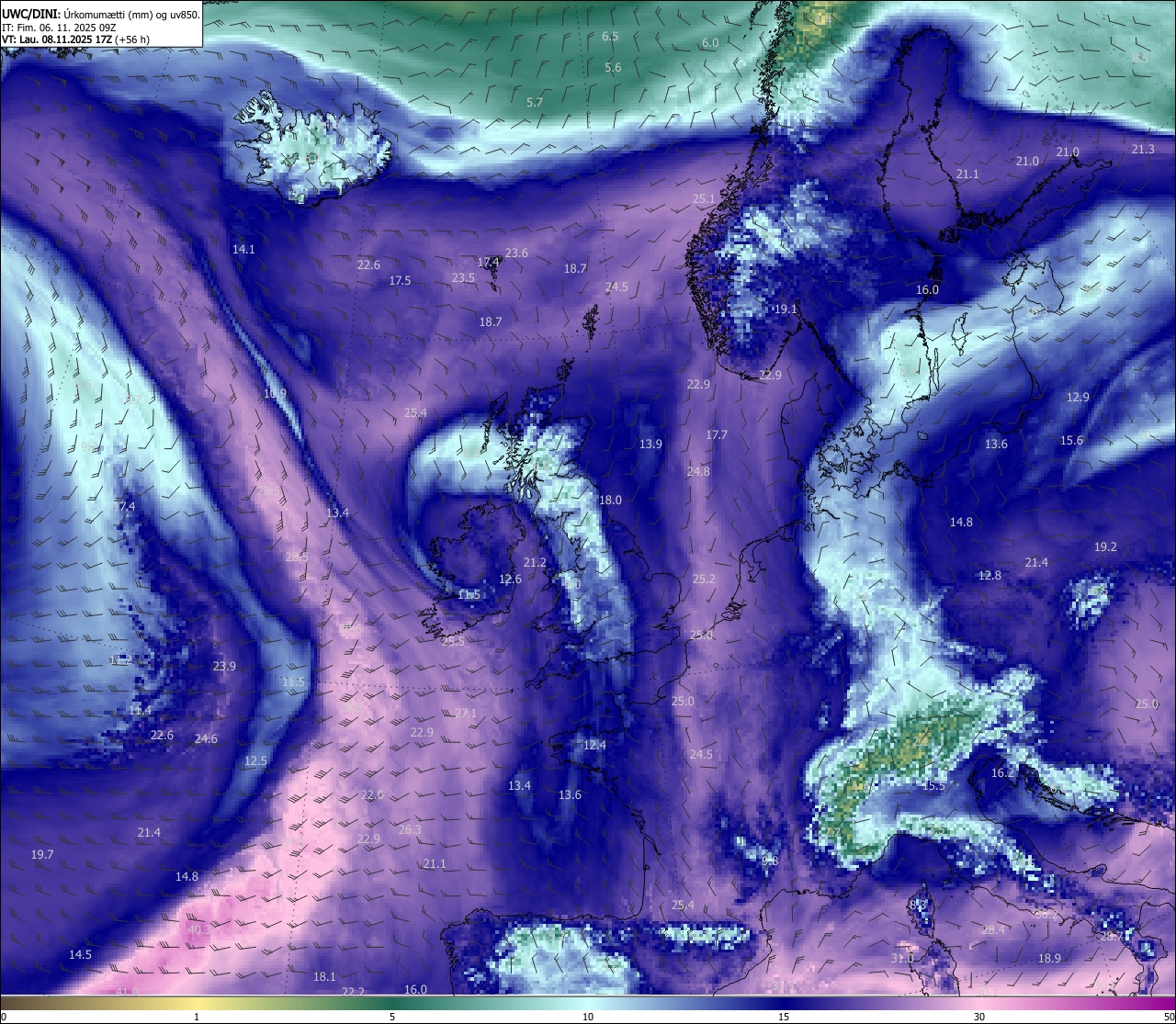The image size is (1176, 1024).
Task: Click the 6.5 value north of map
Action: click(610, 37)
